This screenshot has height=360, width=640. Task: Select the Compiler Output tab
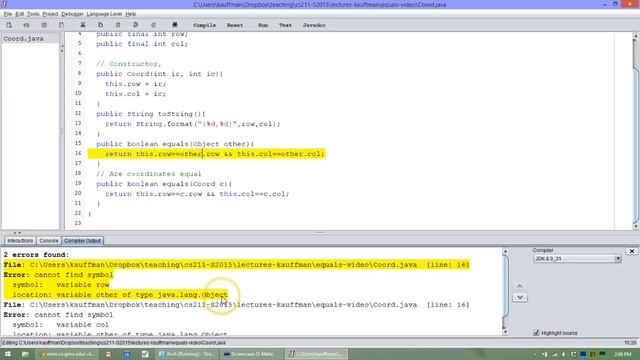(82, 241)
